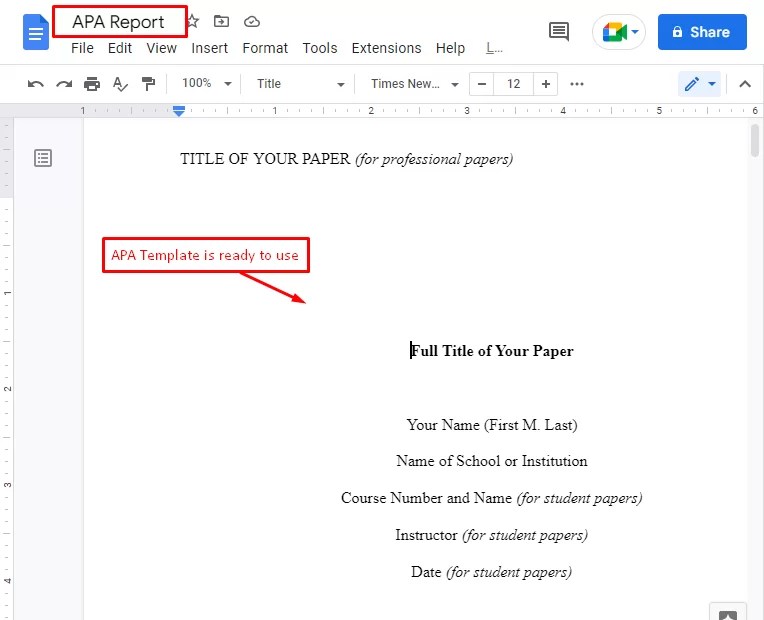
Task: Open the File menu
Action: pyautogui.click(x=82, y=48)
